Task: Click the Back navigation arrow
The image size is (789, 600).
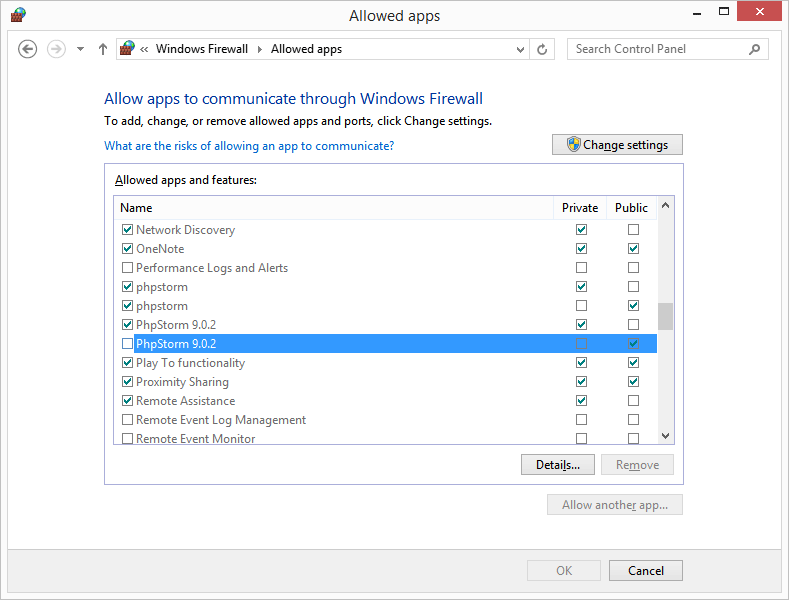Action: (27, 49)
